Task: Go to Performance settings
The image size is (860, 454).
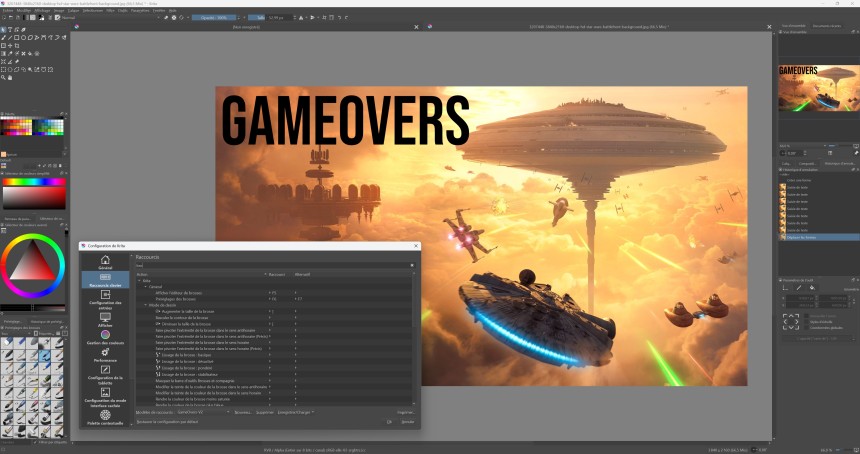Action: coord(105,355)
